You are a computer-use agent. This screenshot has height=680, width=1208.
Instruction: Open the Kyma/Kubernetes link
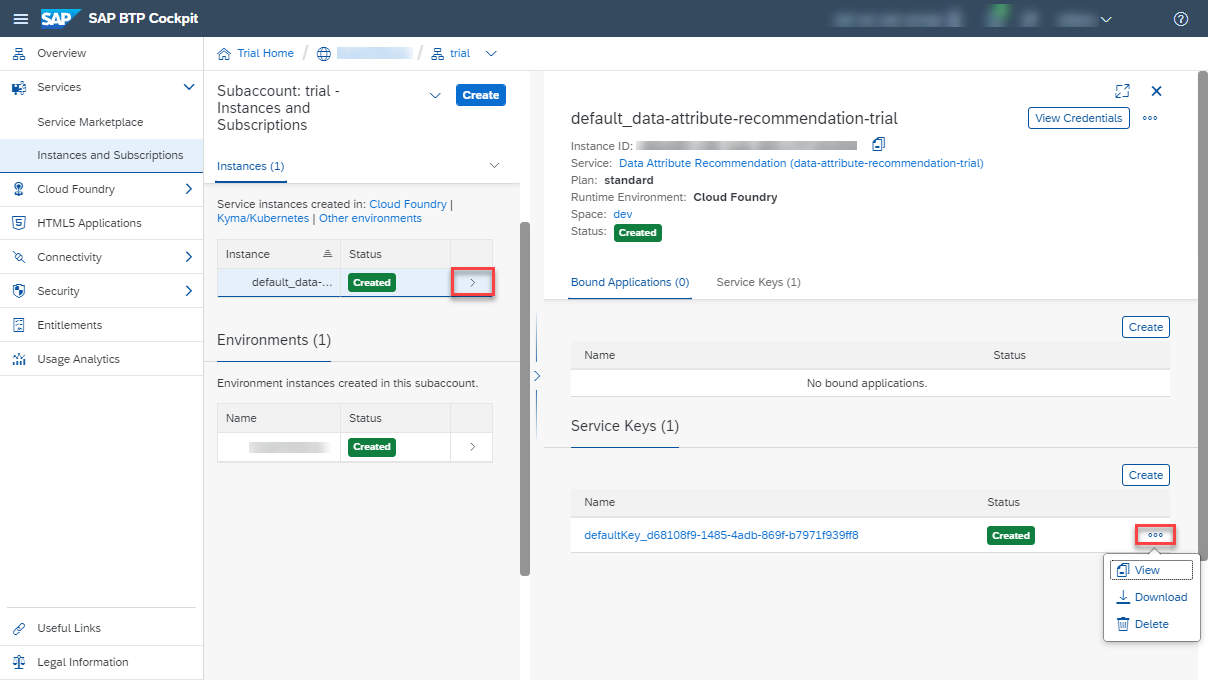click(263, 218)
